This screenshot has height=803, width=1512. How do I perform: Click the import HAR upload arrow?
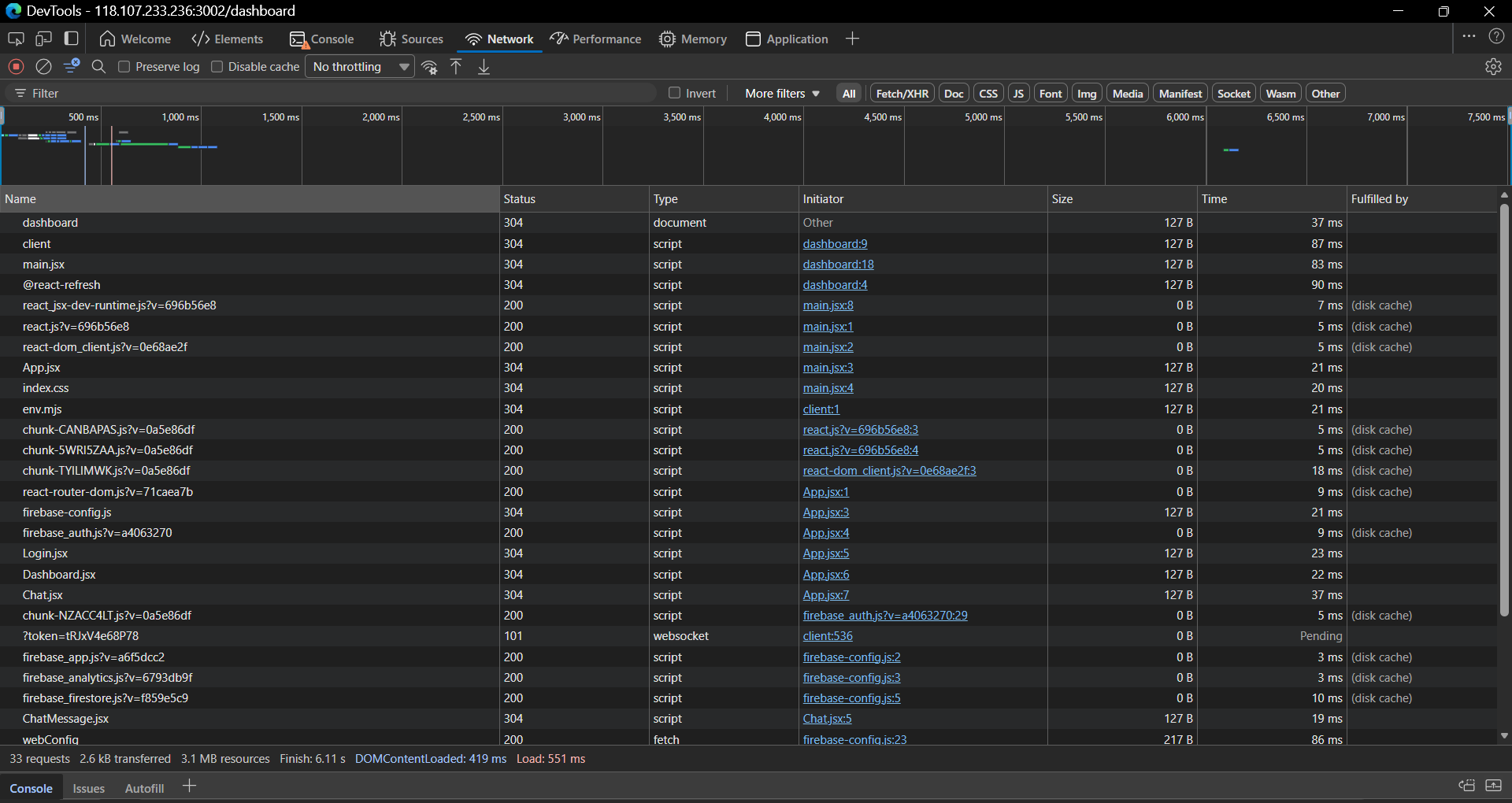pos(456,67)
